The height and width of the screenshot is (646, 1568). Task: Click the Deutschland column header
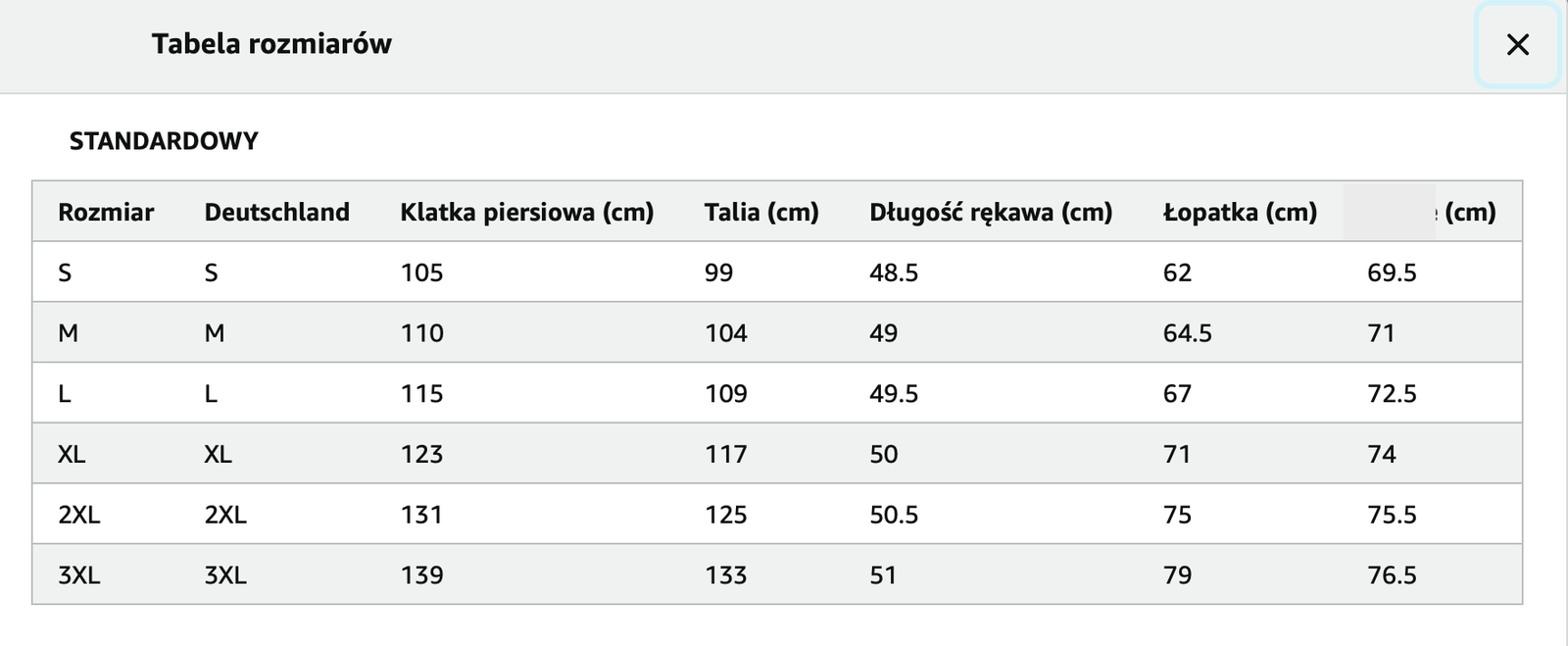pos(276,212)
